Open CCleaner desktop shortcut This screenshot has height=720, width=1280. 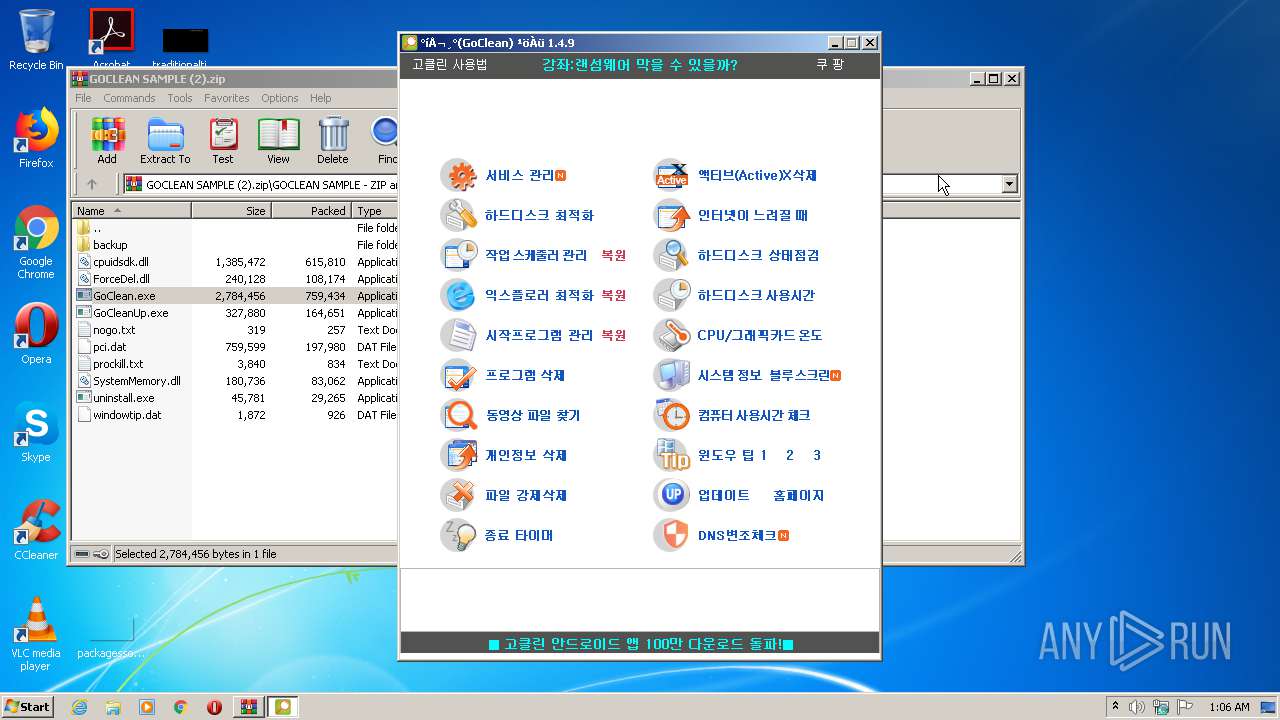click(x=36, y=530)
